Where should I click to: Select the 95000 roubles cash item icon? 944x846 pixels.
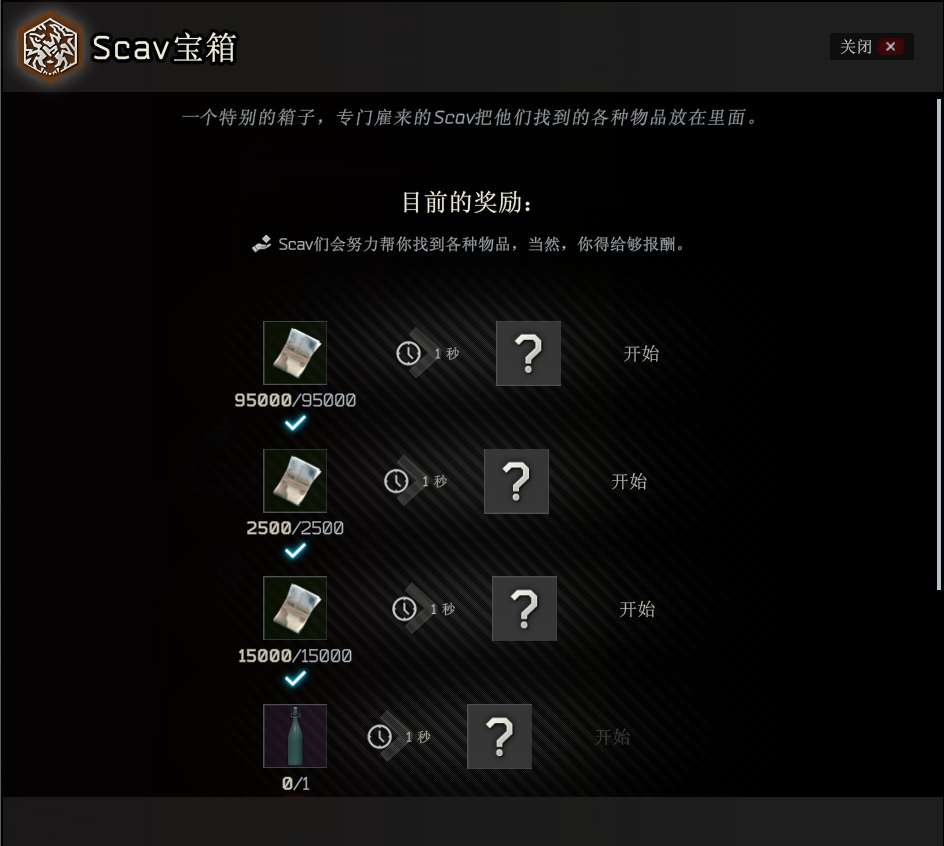(295, 353)
